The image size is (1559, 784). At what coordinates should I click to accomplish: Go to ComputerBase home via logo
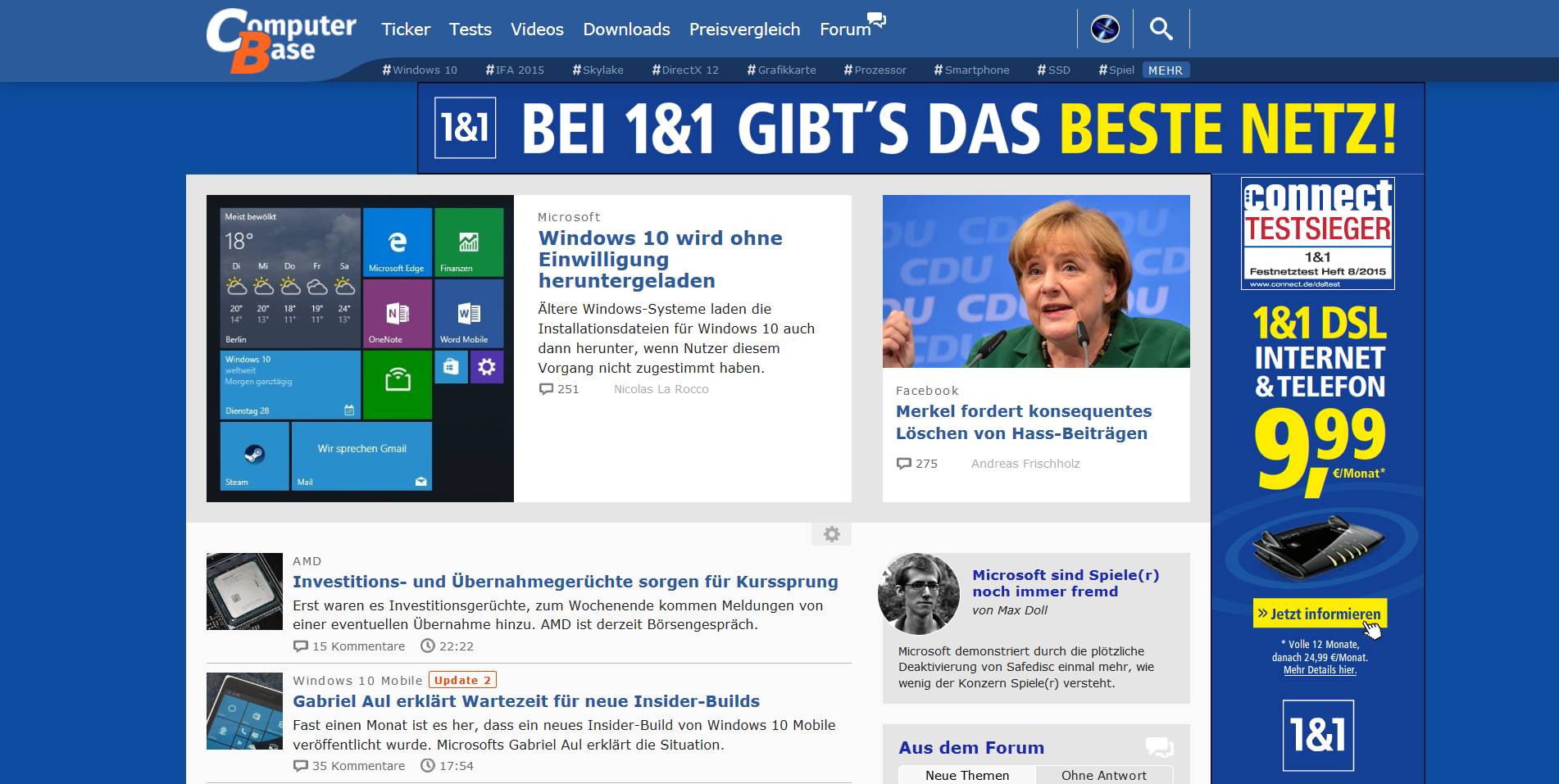pos(281,41)
